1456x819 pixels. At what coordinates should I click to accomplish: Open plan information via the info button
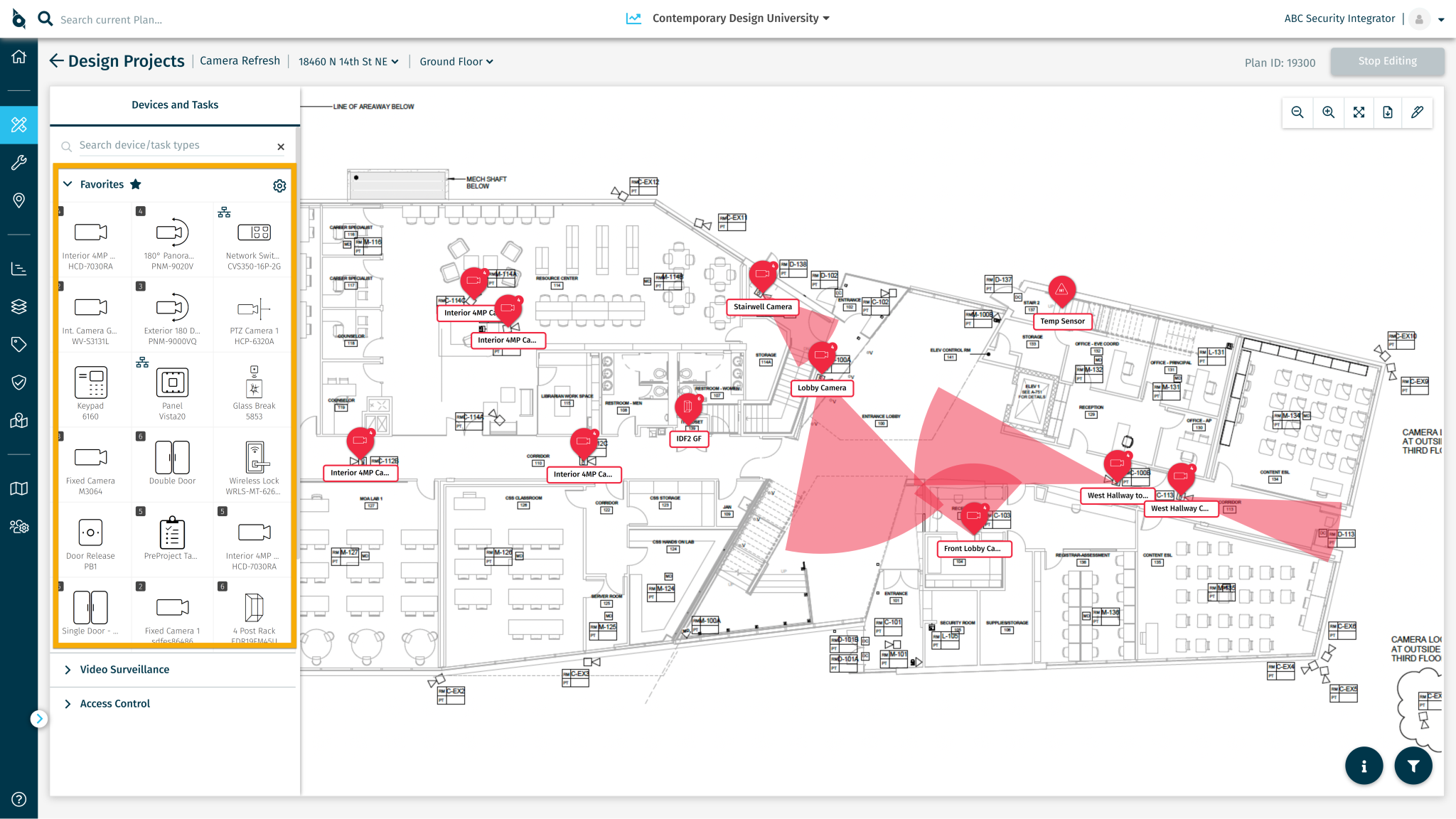[x=1364, y=766]
